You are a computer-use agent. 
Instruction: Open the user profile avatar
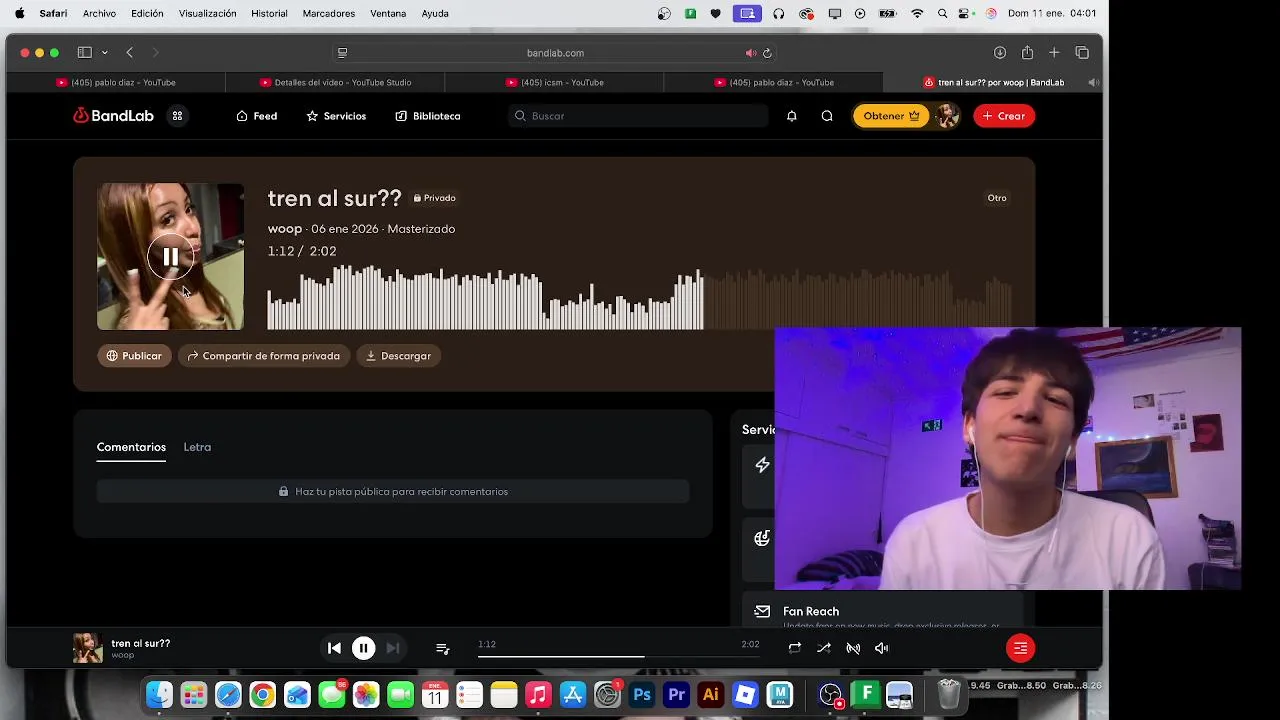pyautogui.click(x=947, y=116)
